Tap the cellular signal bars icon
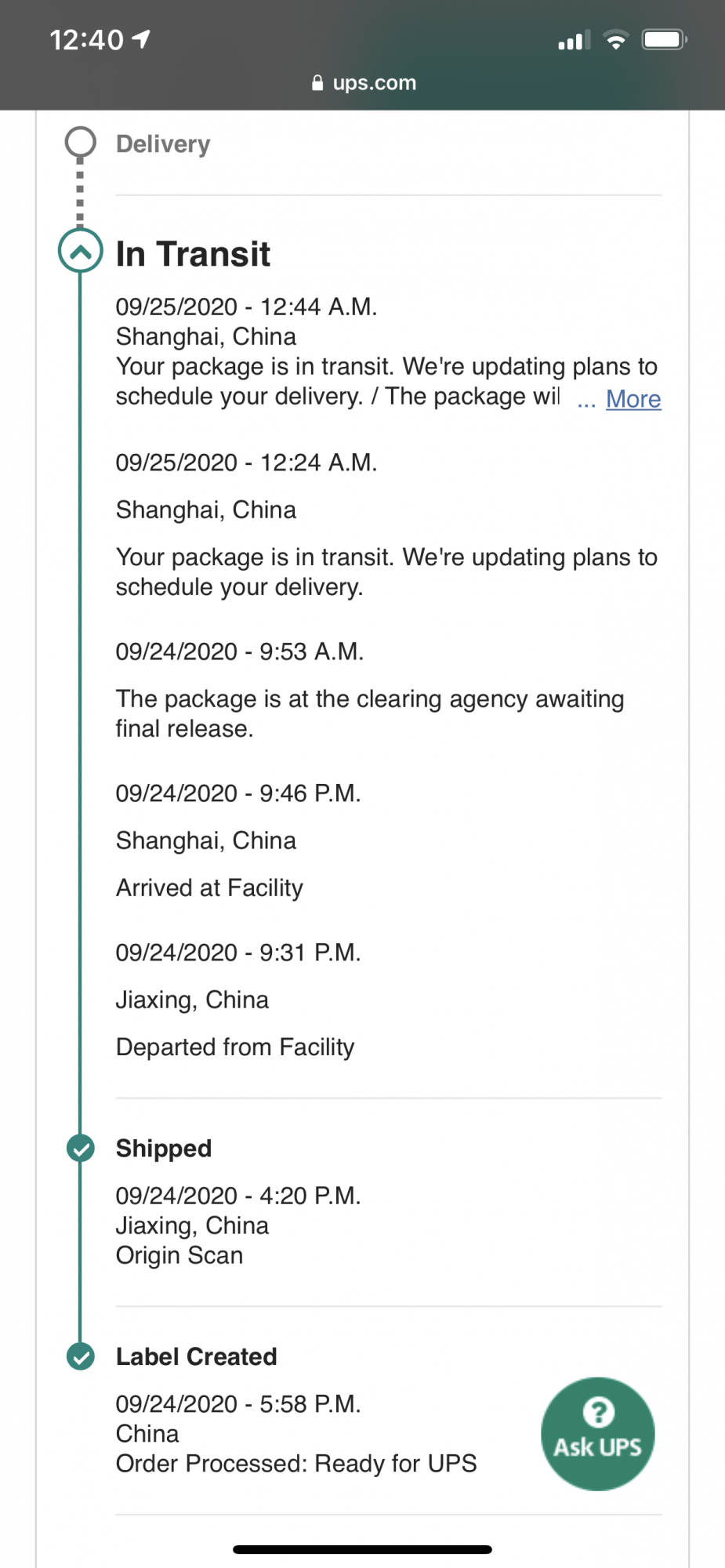Image resolution: width=725 pixels, height=1568 pixels. (574, 40)
